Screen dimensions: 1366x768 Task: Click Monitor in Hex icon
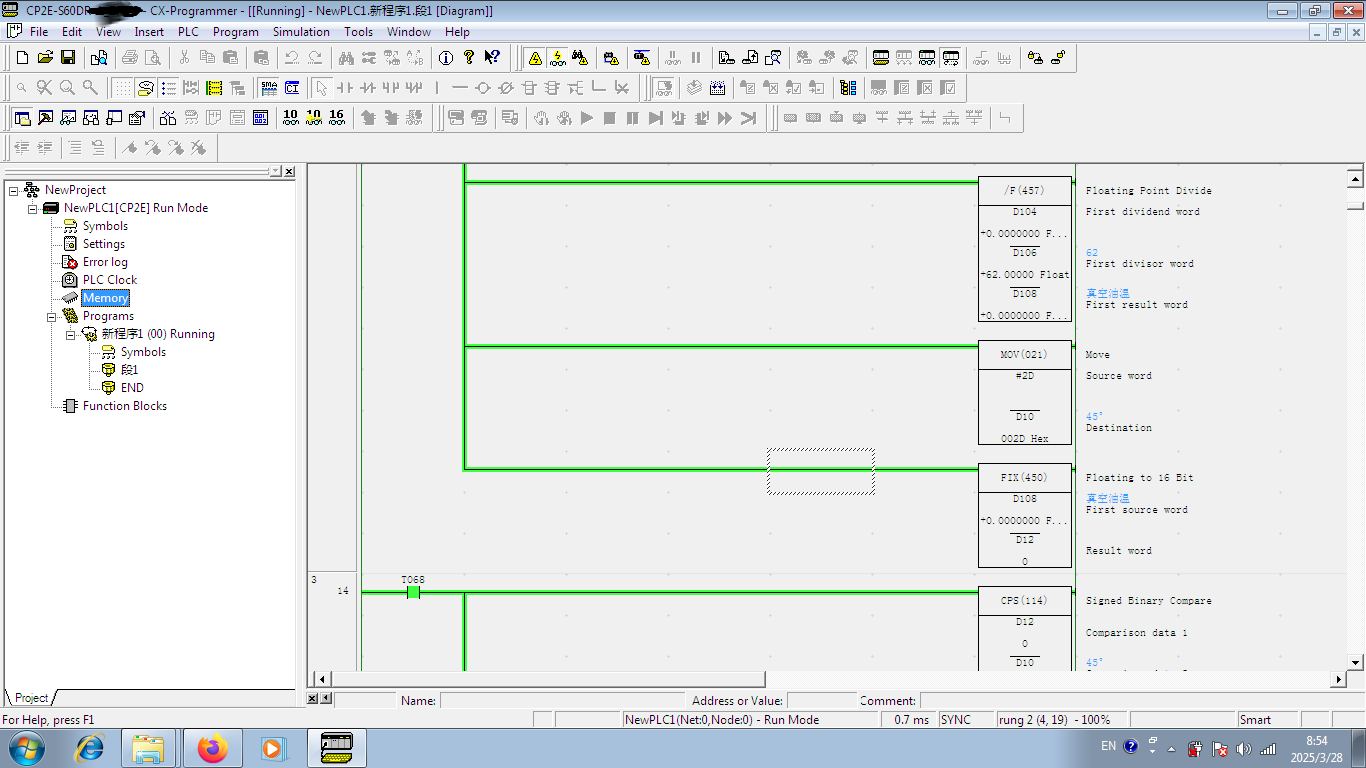337,118
